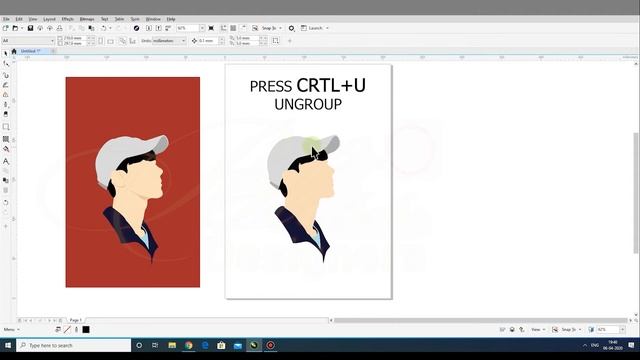Select the Shape tool below the Pick tool
The image size is (640, 360).
pos(6,64)
